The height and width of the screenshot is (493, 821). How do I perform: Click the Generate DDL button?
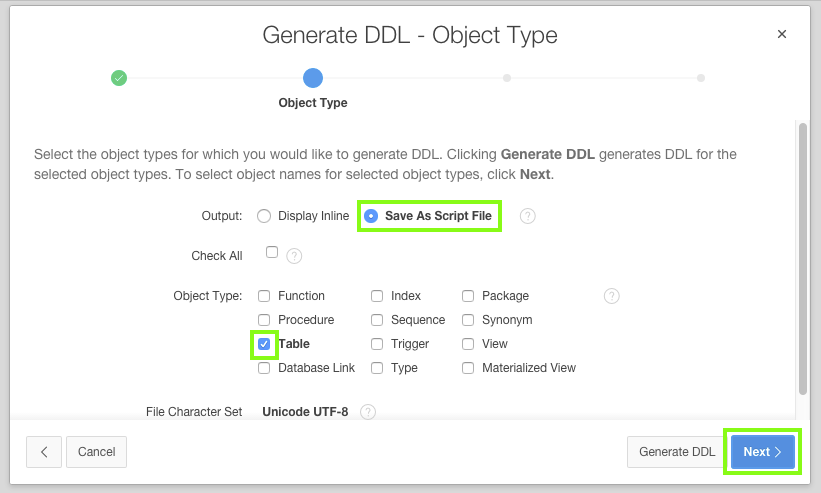pos(677,452)
